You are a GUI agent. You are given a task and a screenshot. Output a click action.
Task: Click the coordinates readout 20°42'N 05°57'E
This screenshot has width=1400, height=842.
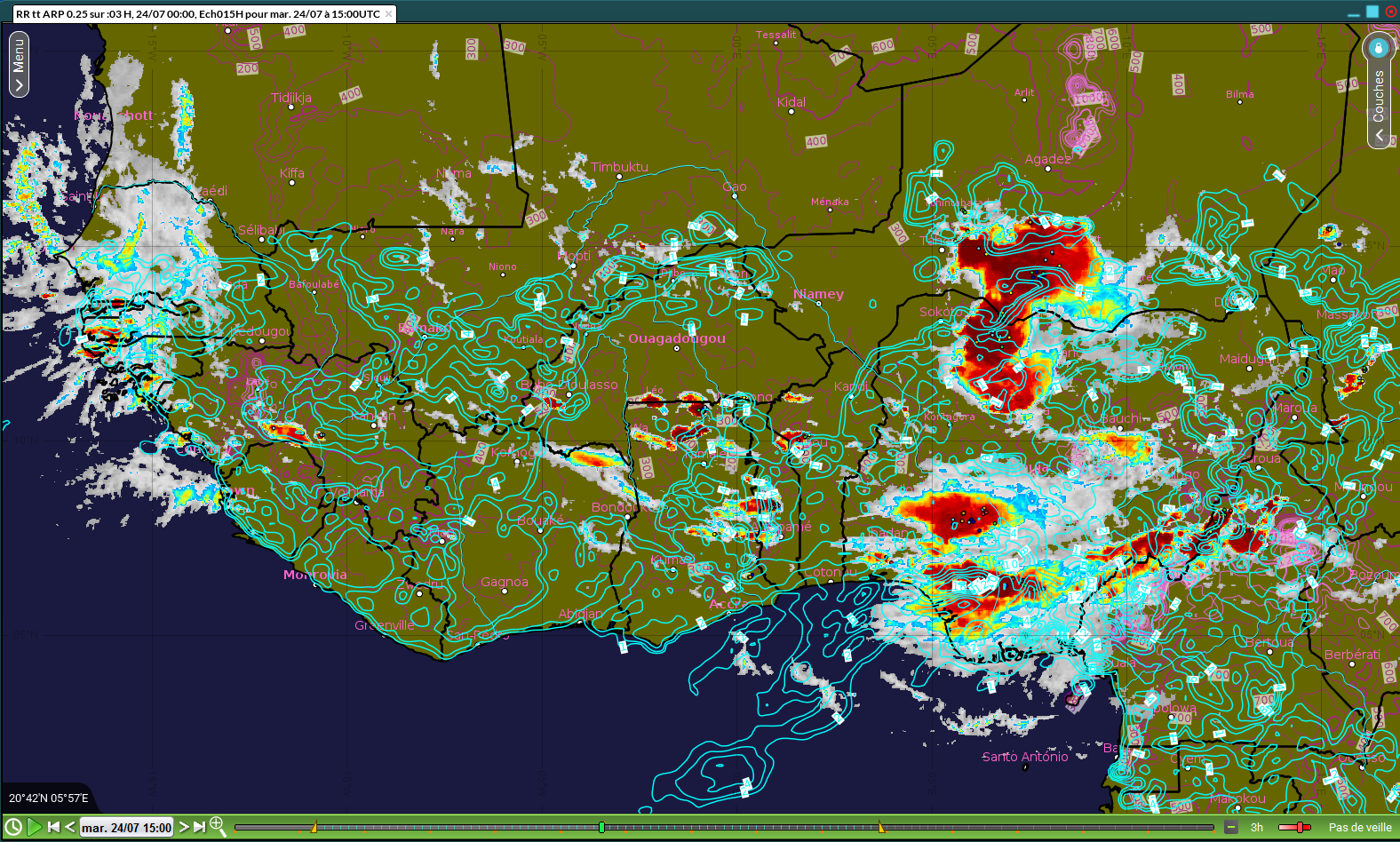[49, 798]
